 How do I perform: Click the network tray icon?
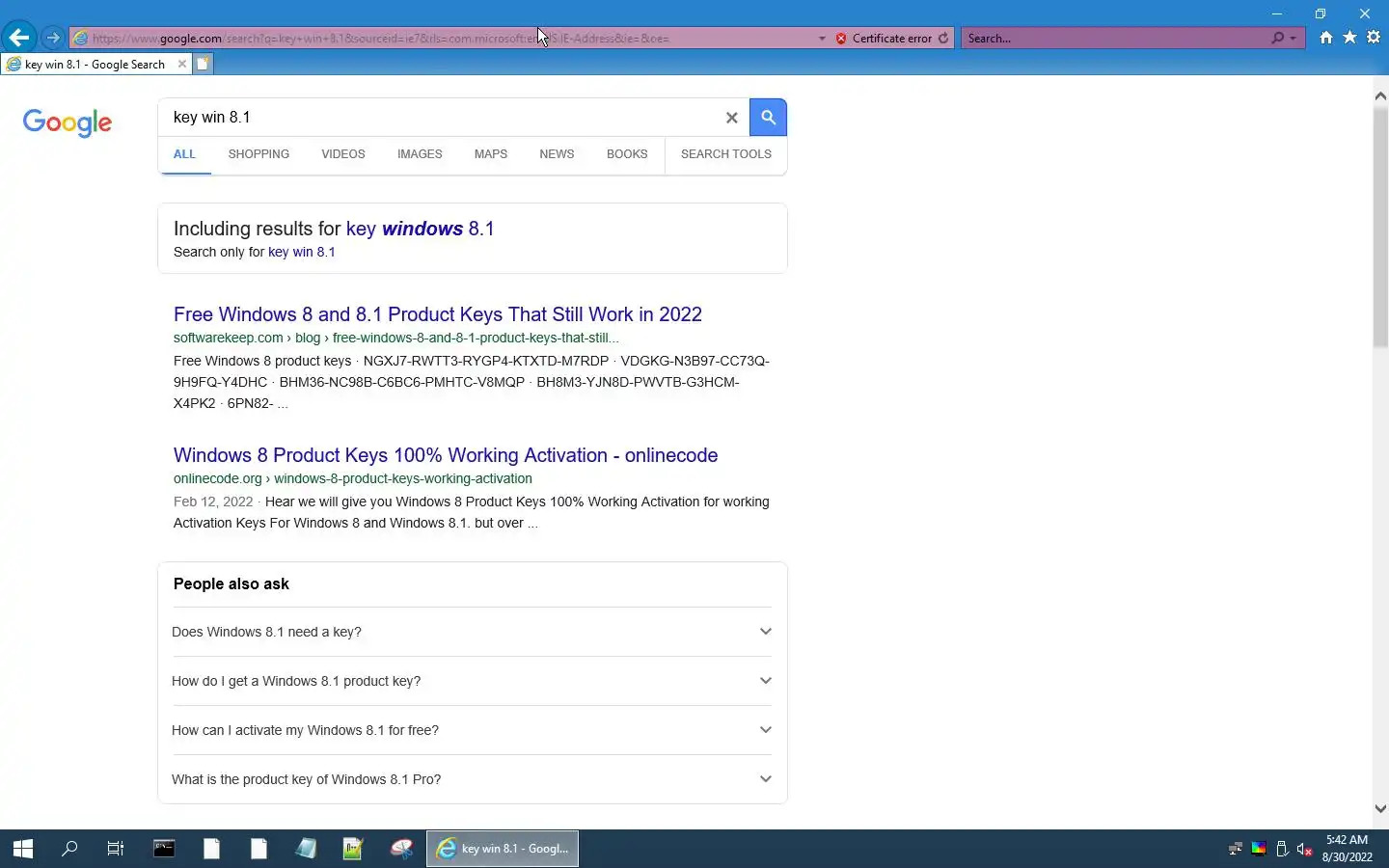(x=1235, y=850)
